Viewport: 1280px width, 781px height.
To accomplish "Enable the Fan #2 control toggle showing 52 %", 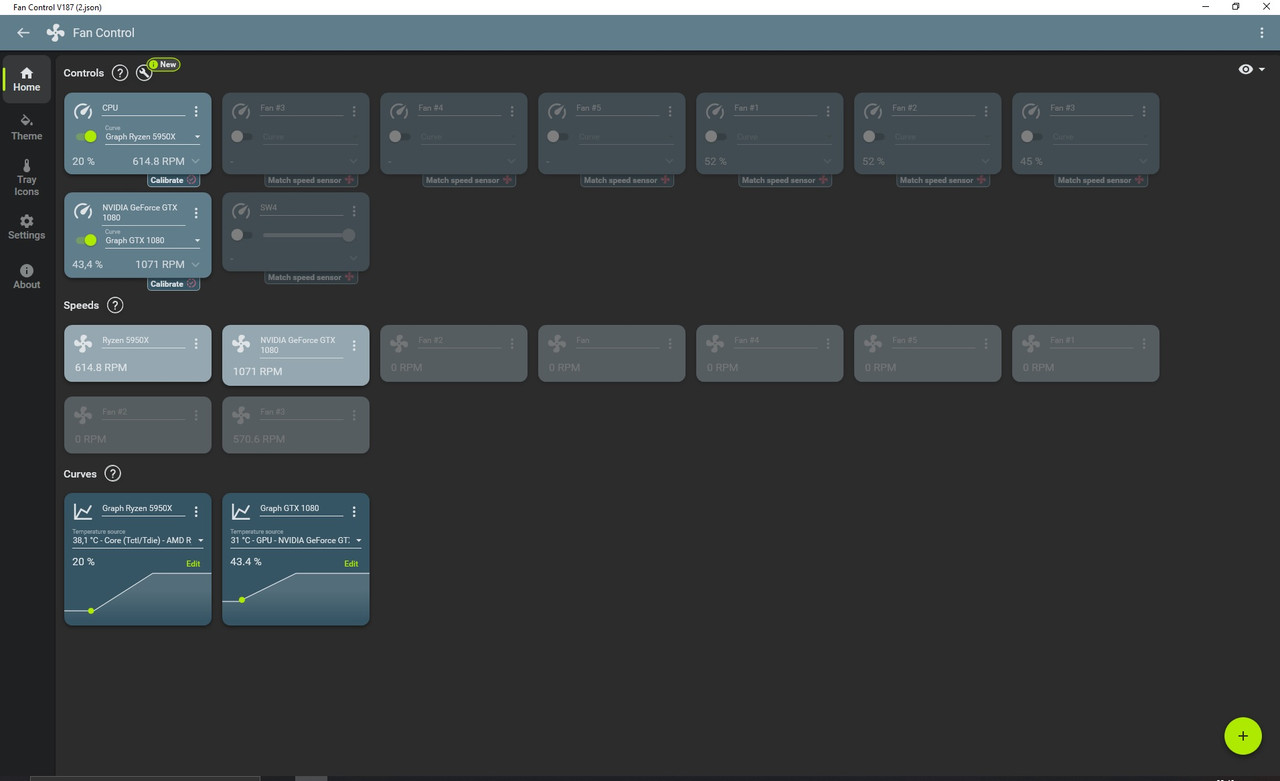I will (x=874, y=136).
